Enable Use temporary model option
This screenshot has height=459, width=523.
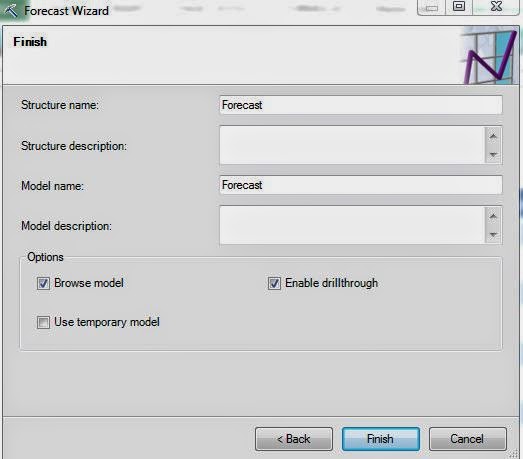point(43,323)
